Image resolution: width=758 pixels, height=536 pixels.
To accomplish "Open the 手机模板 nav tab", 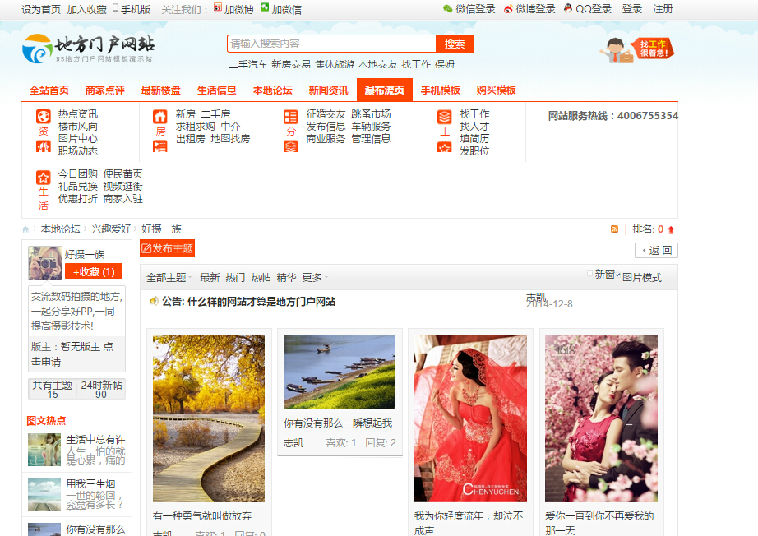I will 440,90.
